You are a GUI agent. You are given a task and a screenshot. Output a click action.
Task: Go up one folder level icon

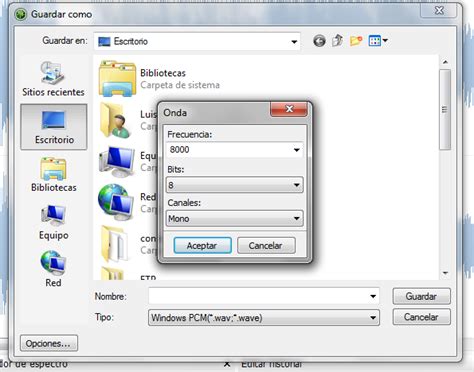tap(337, 41)
